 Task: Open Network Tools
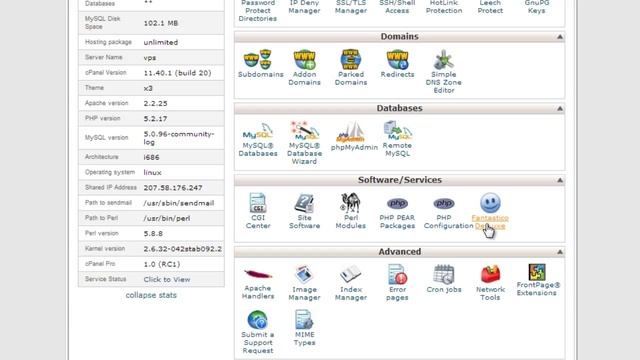tap(490, 274)
